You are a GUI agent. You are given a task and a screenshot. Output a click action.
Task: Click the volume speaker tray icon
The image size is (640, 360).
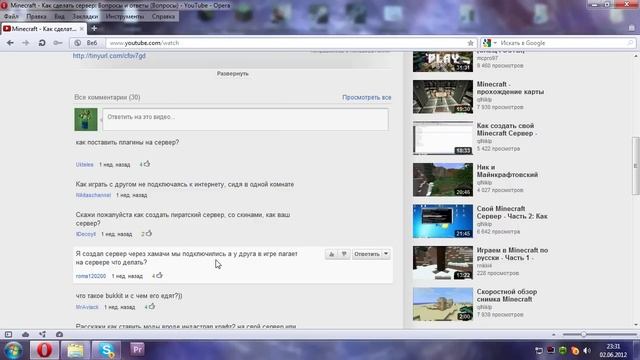pos(587,350)
